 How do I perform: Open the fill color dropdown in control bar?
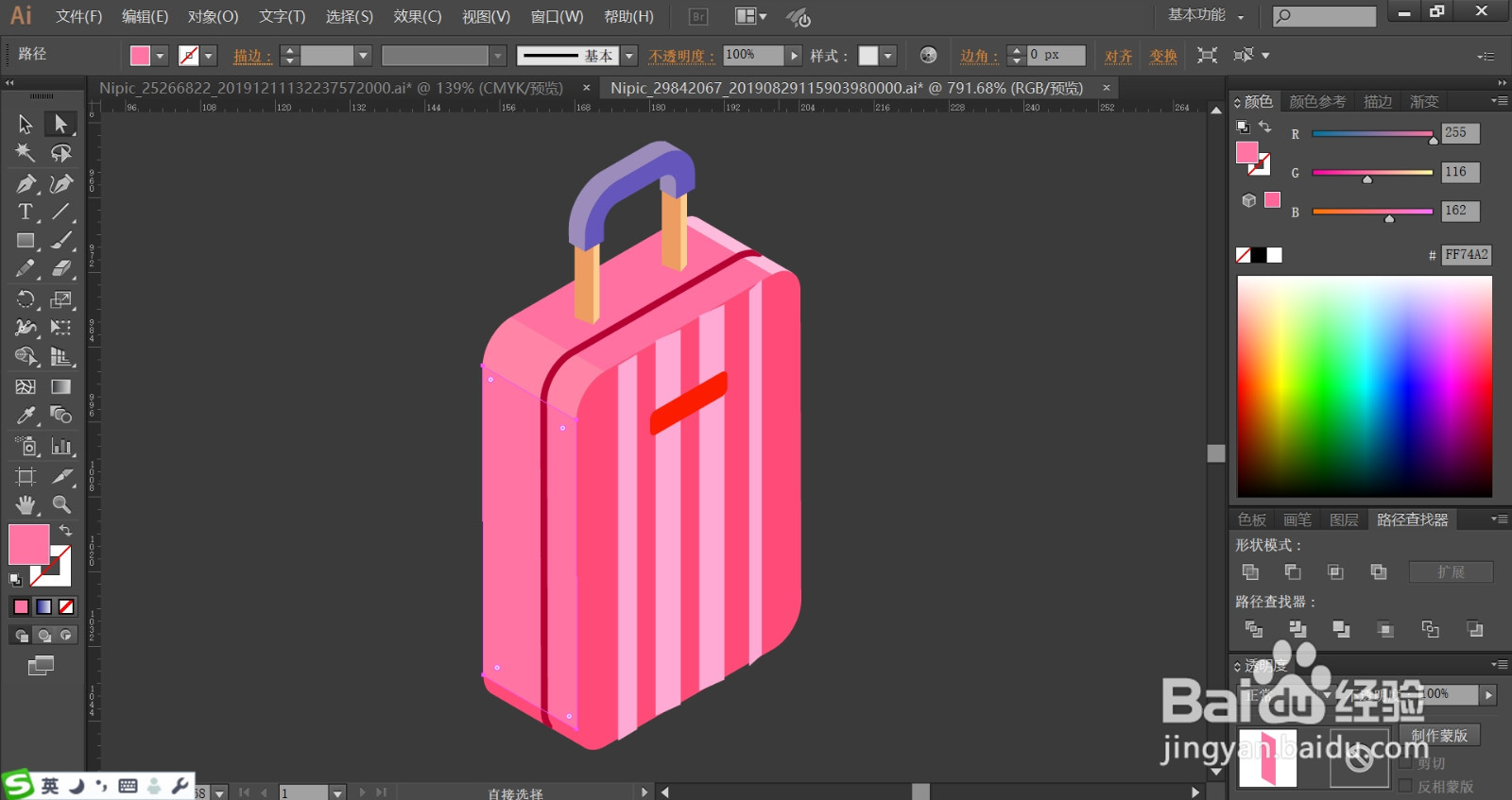click(x=160, y=56)
